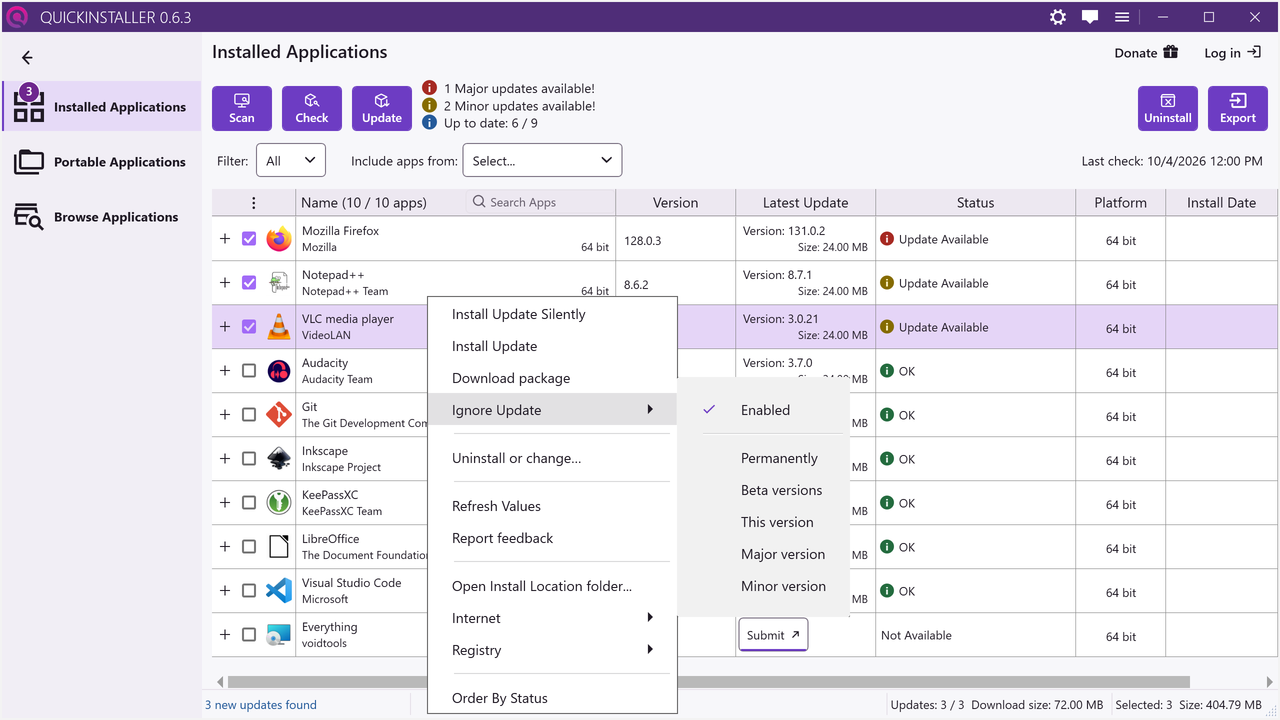The image size is (1280, 720).
Task: Click the Inkscape app icon
Action: 279,459
